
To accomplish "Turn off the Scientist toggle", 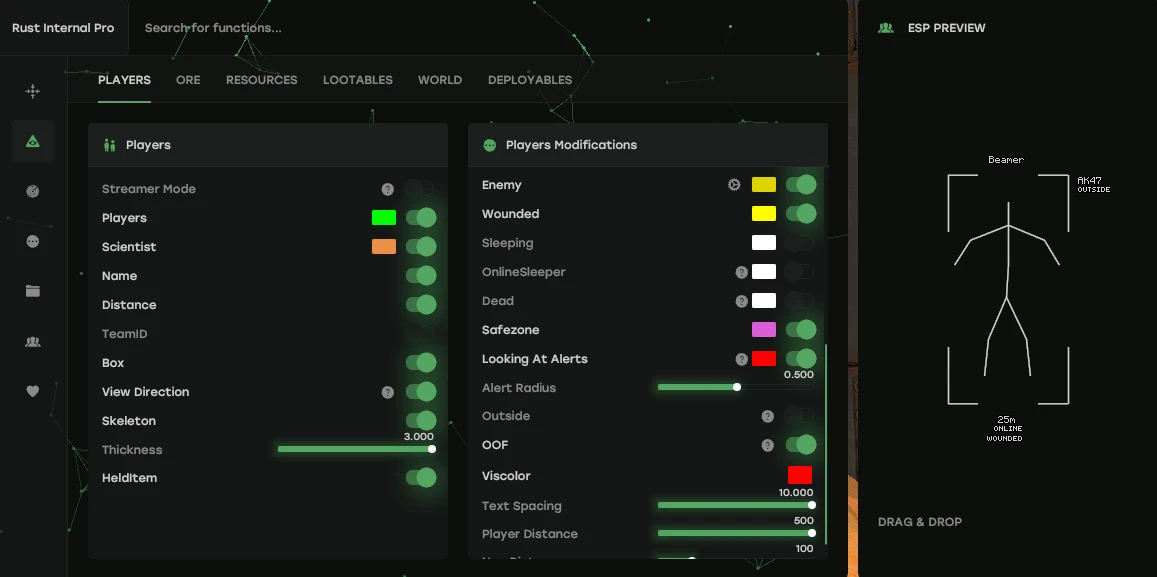I will pyautogui.click(x=421, y=246).
